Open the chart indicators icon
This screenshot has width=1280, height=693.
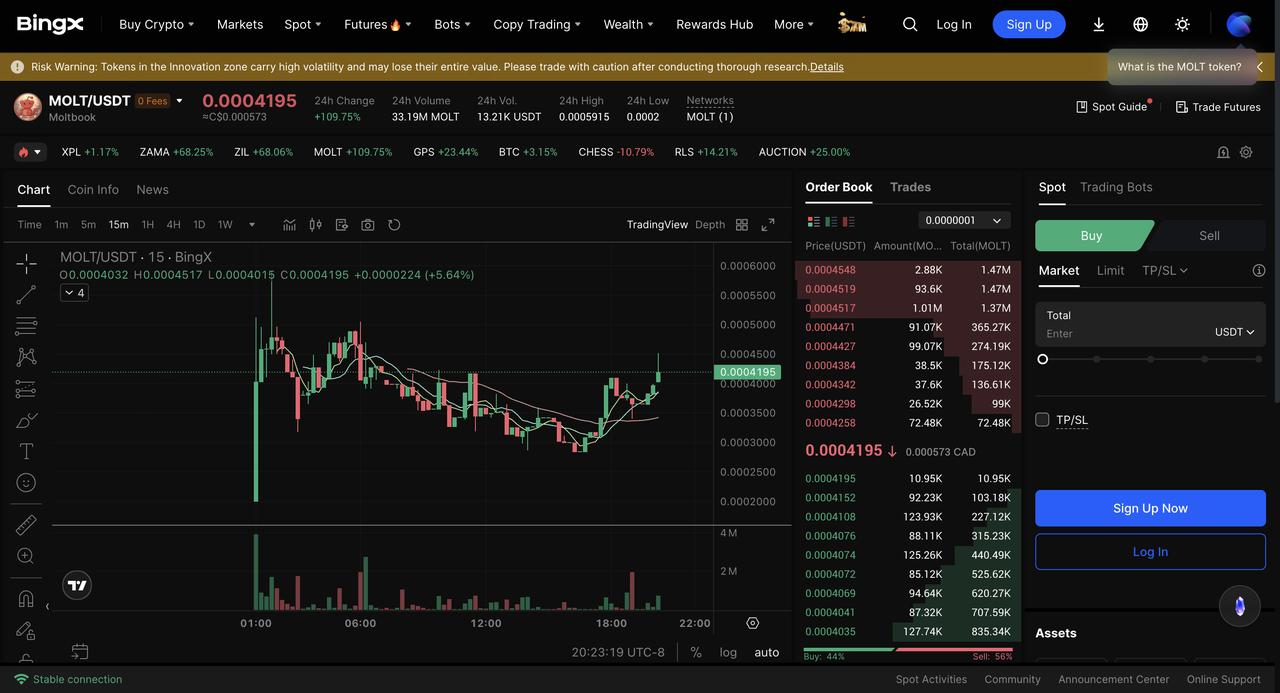coord(290,225)
